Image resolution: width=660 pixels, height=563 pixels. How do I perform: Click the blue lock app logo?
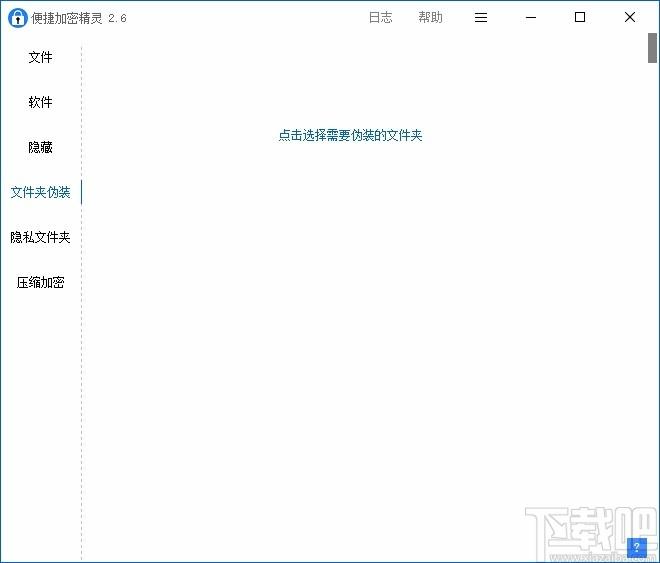tap(18, 18)
